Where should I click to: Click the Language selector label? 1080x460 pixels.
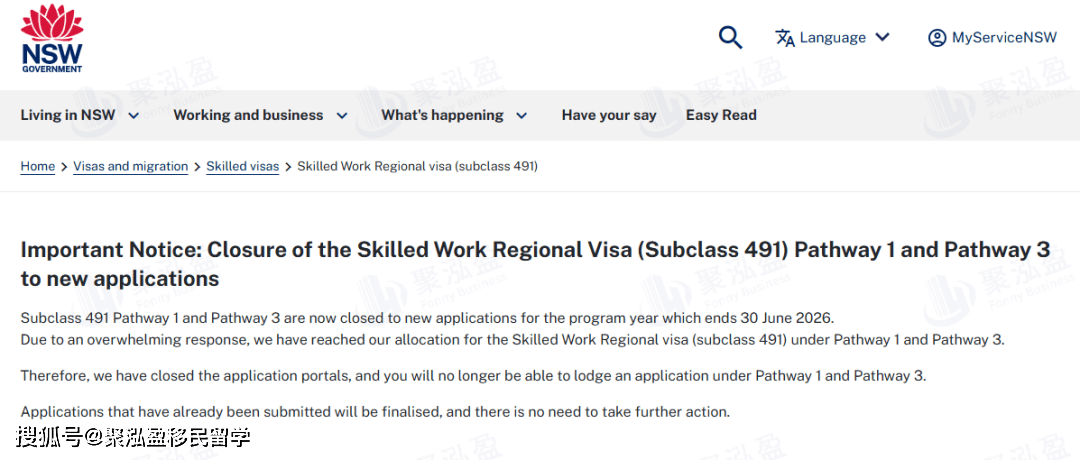(x=832, y=38)
